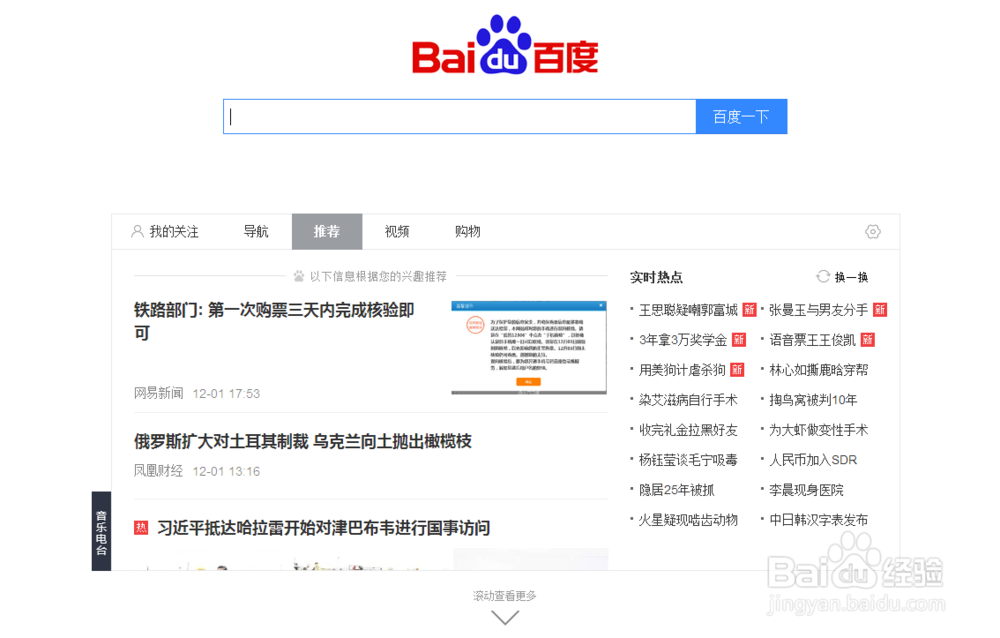1000x638 pixels.
Task: Open hot topic 中日韩汉字表发布
Action: tap(818, 520)
